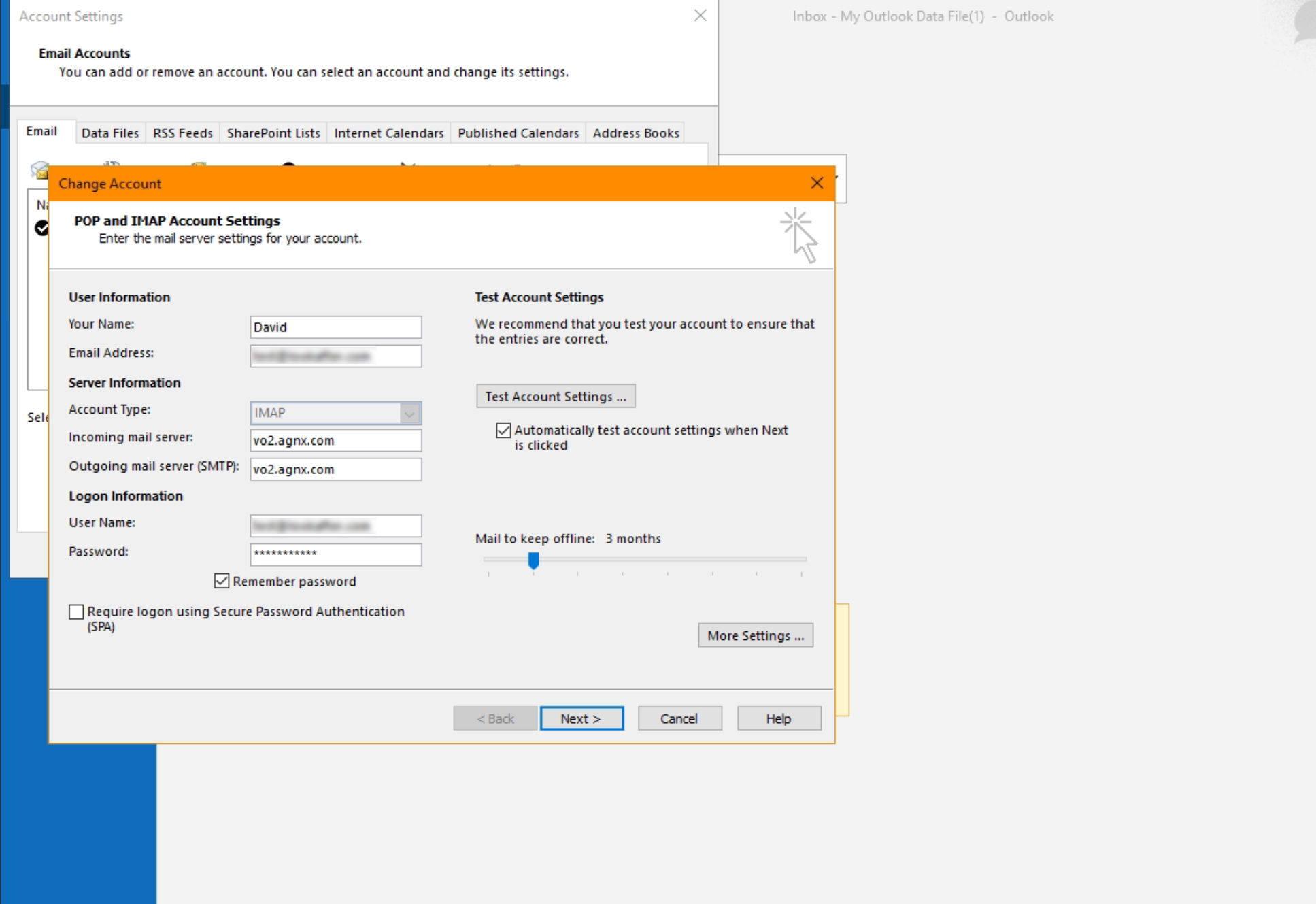Go to the Internet Calendars tab
This screenshot has width=1316, height=904.
pos(388,133)
